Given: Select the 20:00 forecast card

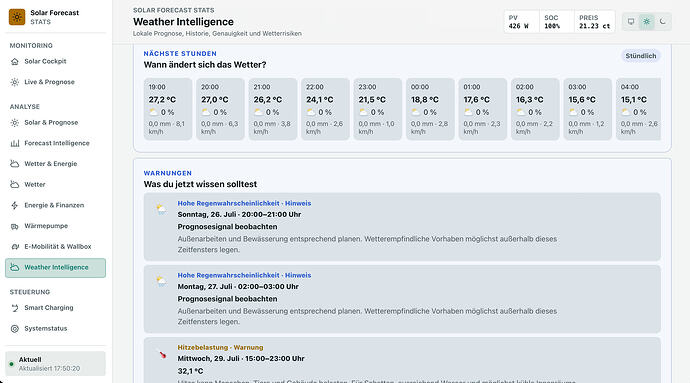Looking at the screenshot, I should 220,109.
